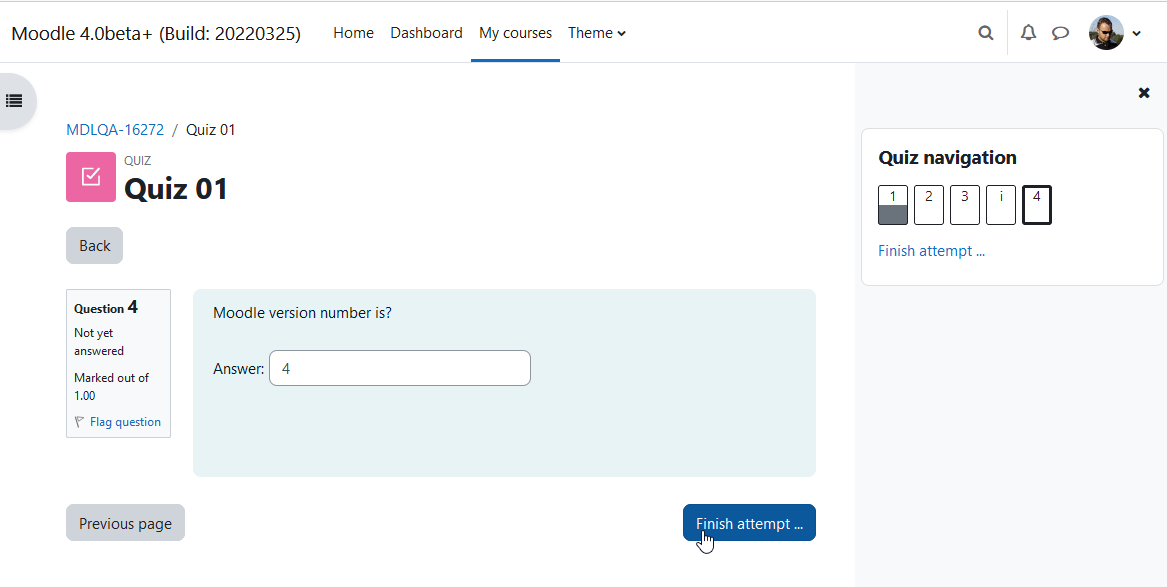This screenshot has height=587, width=1167.
Task: Click the flag icon beside Flag question
Action: pos(80,422)
